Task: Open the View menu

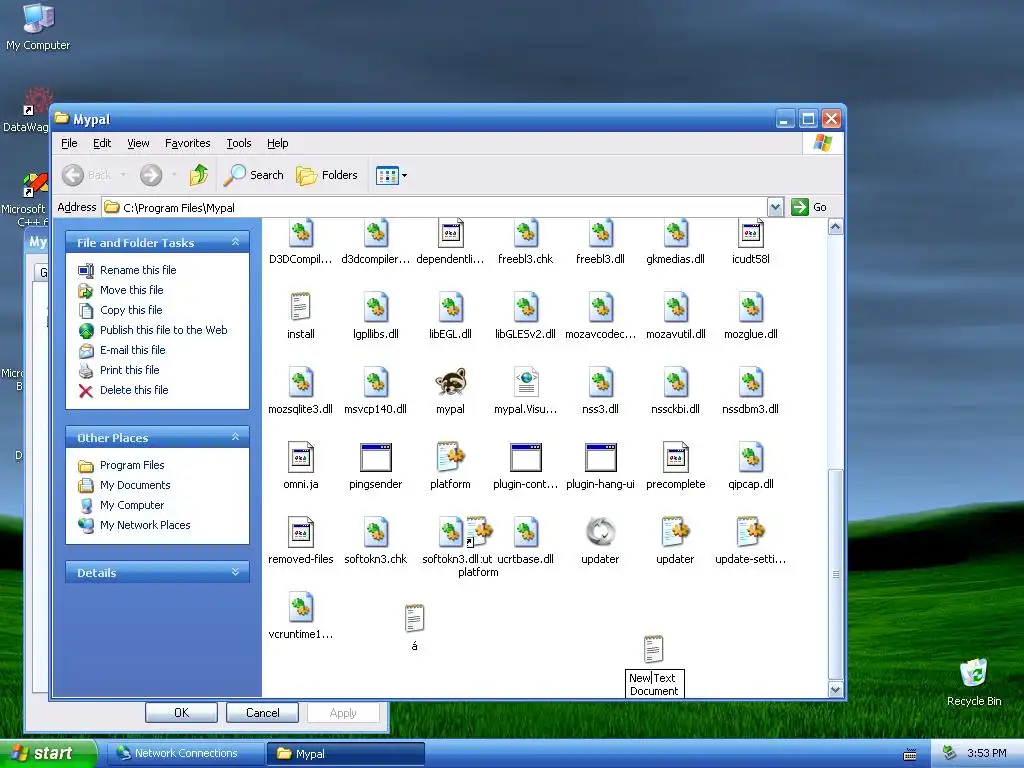Action: pyautogui.click(x=138, y=143)
